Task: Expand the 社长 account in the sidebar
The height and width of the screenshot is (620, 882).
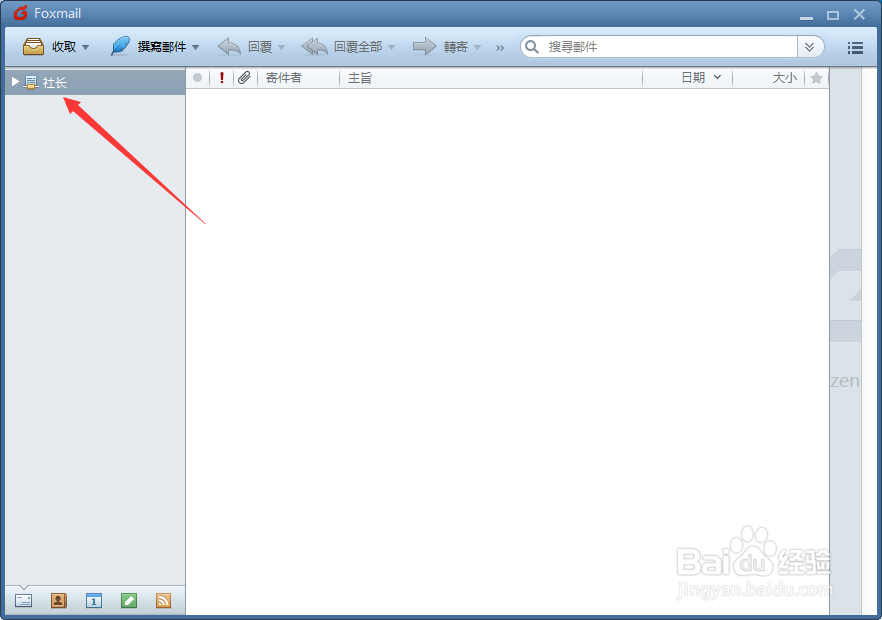Action: [x=14, y=82]
